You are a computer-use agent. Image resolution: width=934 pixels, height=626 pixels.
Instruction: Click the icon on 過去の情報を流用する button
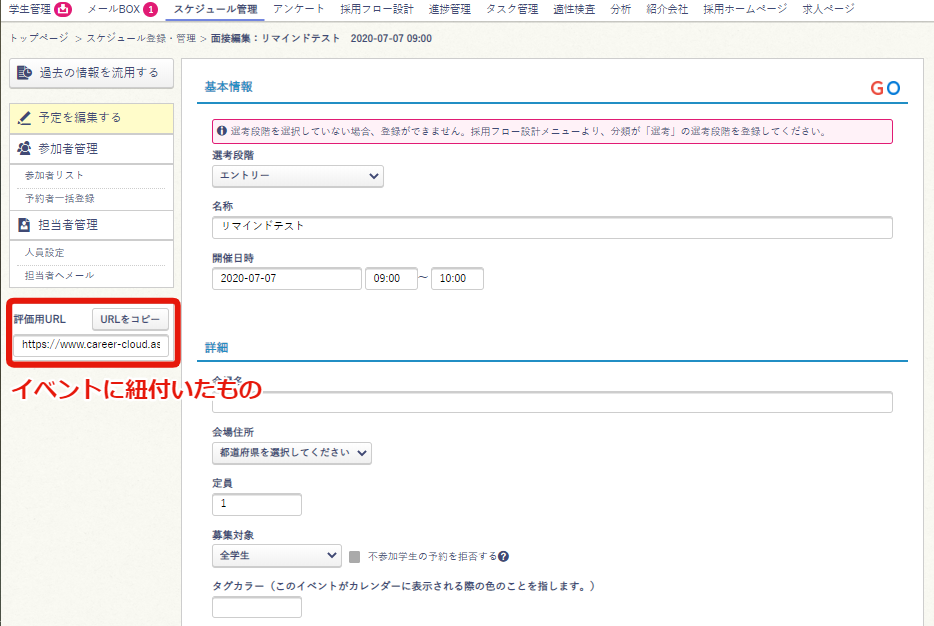point(25,72)
